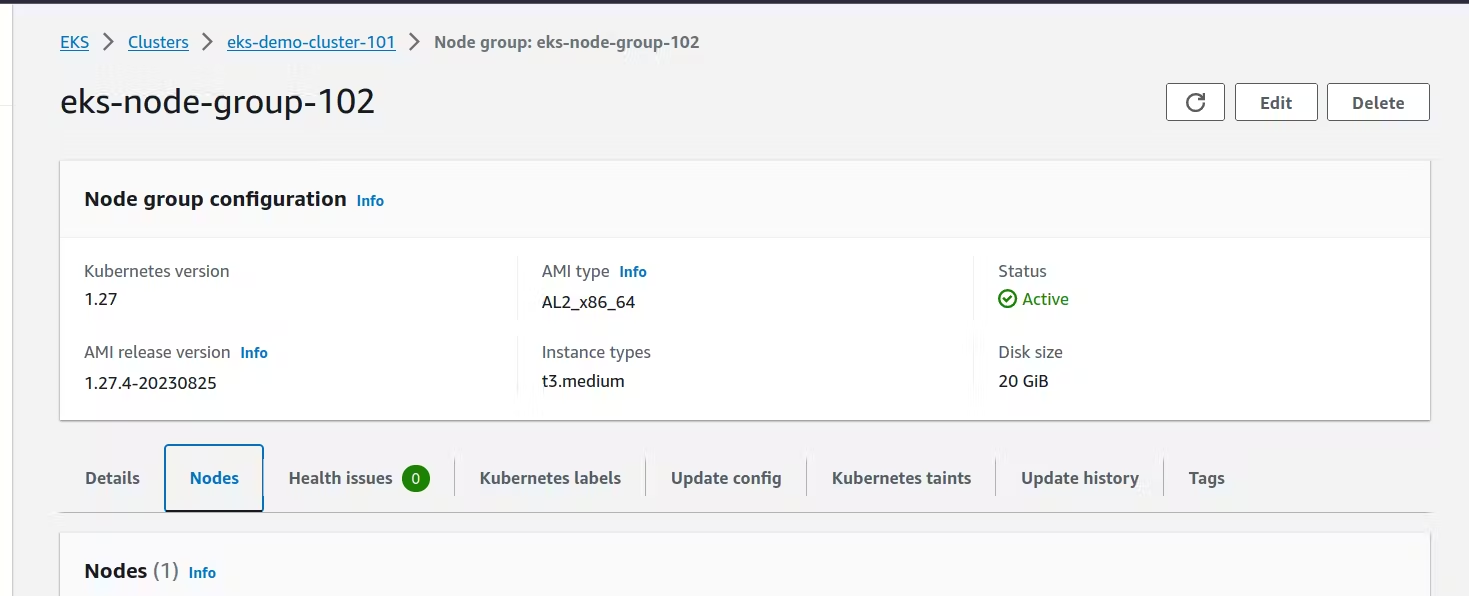This screenshot has width=1469, height=596.
Task: Open Info next to Node group configuration
Action: [x=370, y=200]
